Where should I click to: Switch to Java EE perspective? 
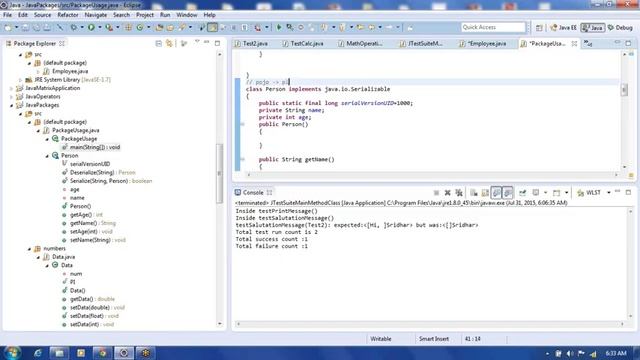tap(563, 28)
